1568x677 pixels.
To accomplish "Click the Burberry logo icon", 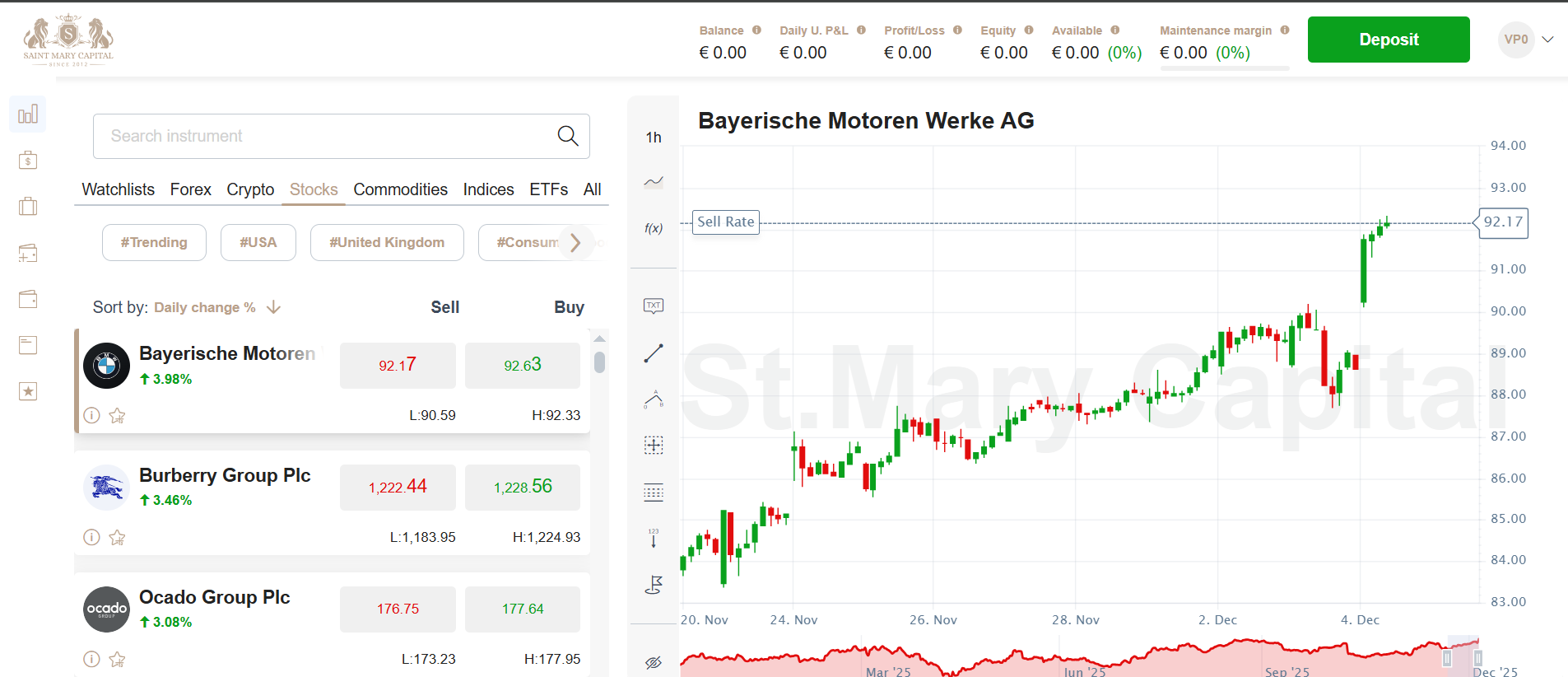I will (107, 488).
